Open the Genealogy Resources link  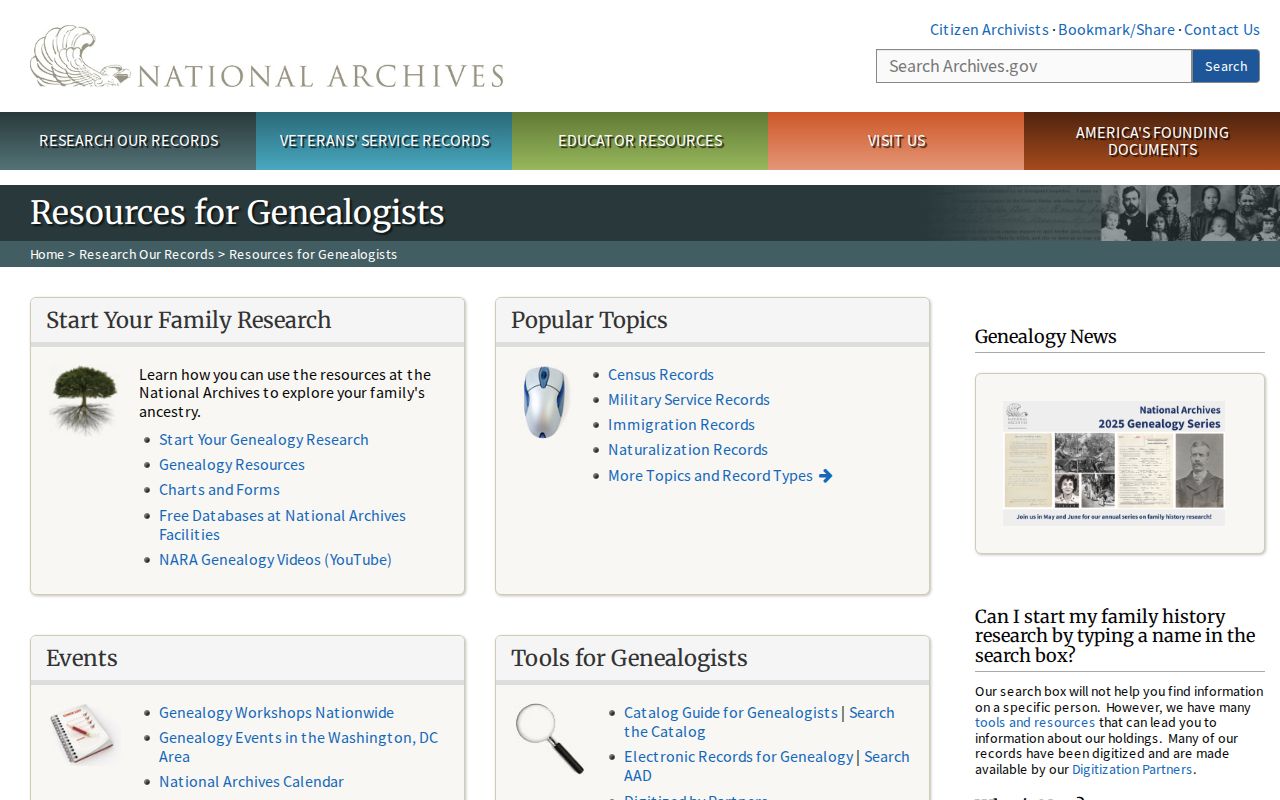point(232,464)
